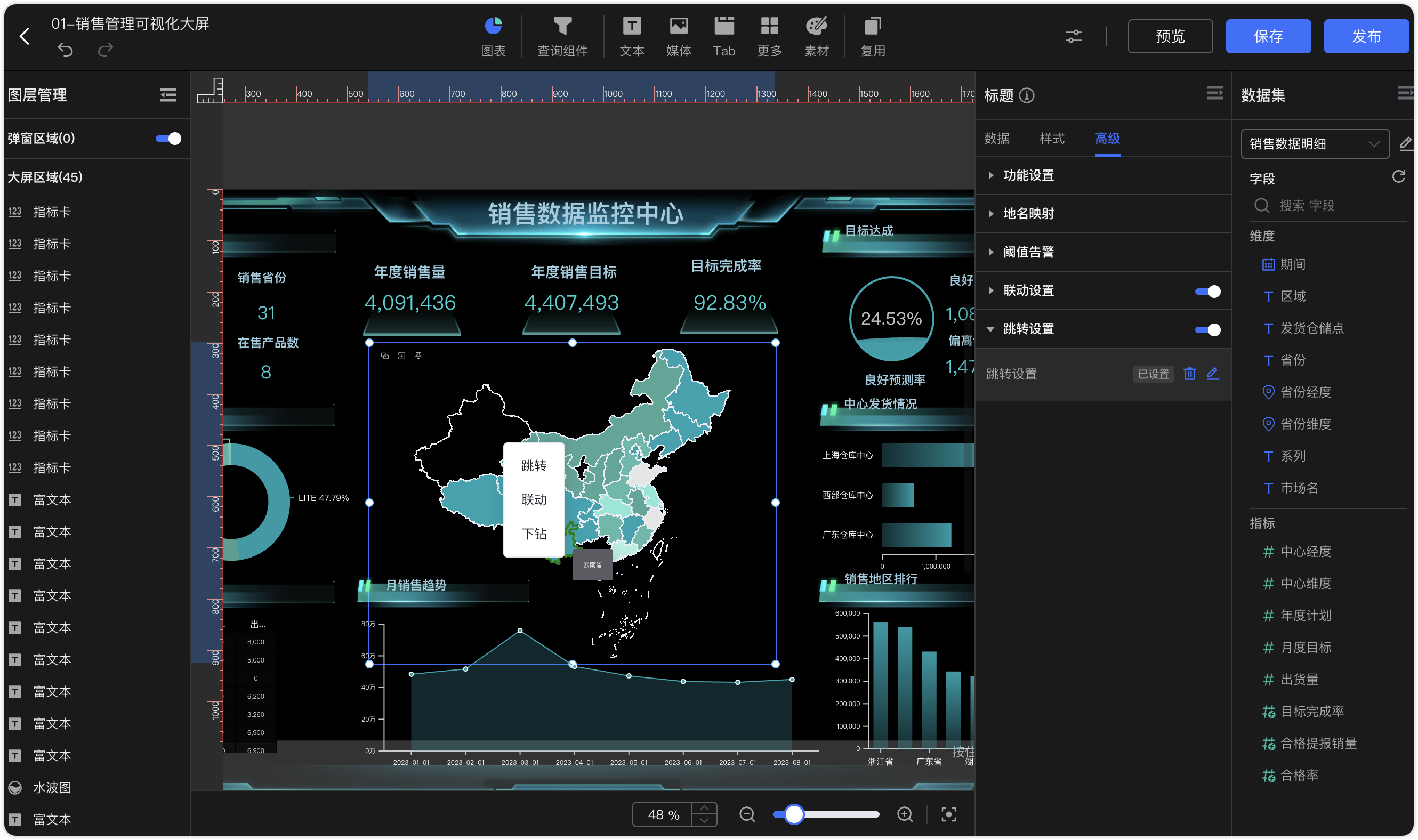Image resolution: width=1418 pixels, height=840 pixels.
Task: Toggle the 弹窗区域 switch
Action: click(x=168, y=139)
